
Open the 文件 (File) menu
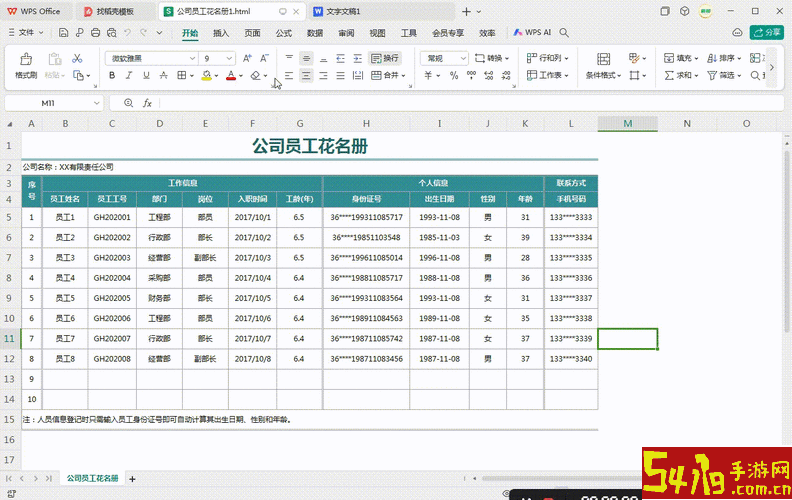tap(26, 32)
